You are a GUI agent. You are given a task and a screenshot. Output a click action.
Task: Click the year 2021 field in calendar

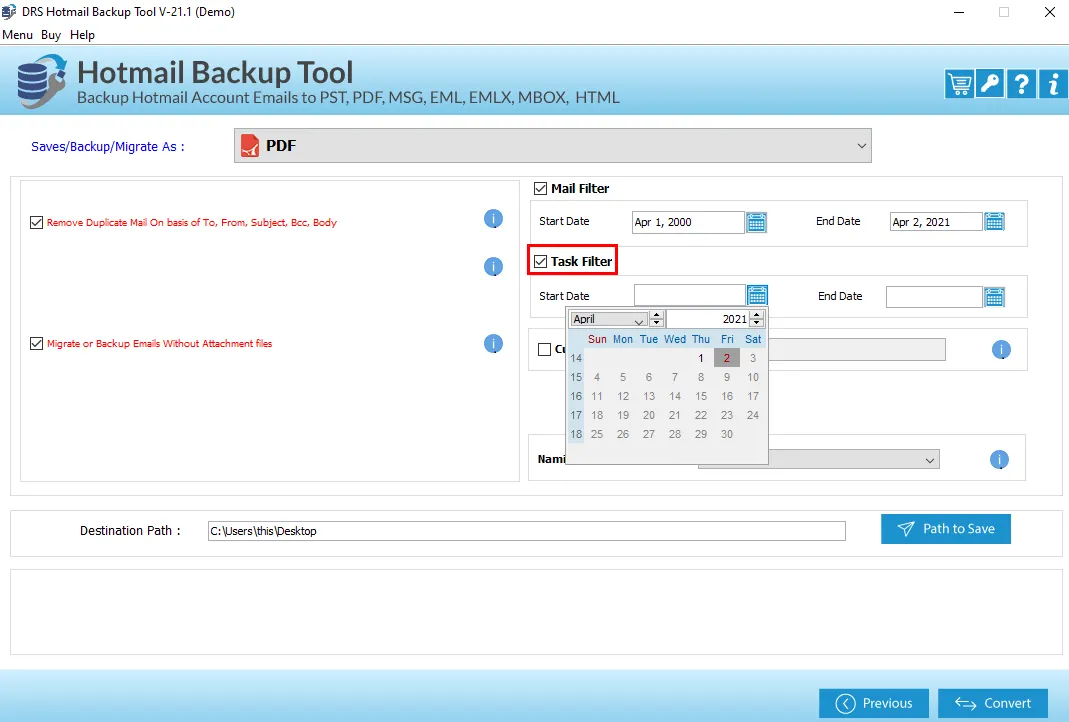click(x=708, y=319)
